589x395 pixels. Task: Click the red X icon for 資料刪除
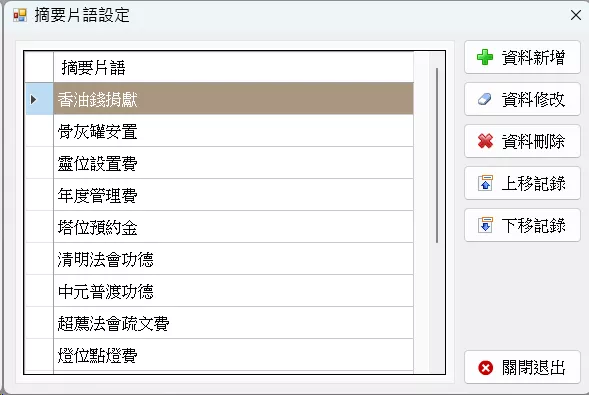pos(485,141)
